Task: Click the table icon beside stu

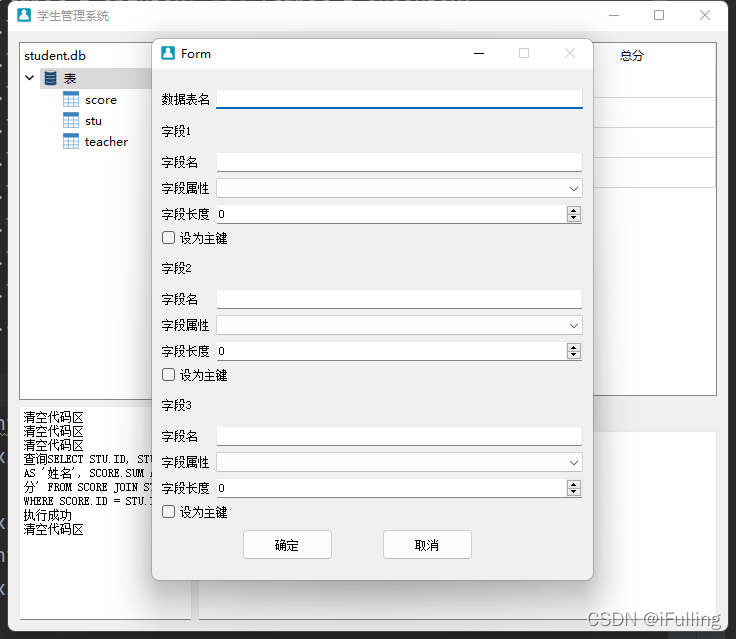Action: click(x=71, y=120)
